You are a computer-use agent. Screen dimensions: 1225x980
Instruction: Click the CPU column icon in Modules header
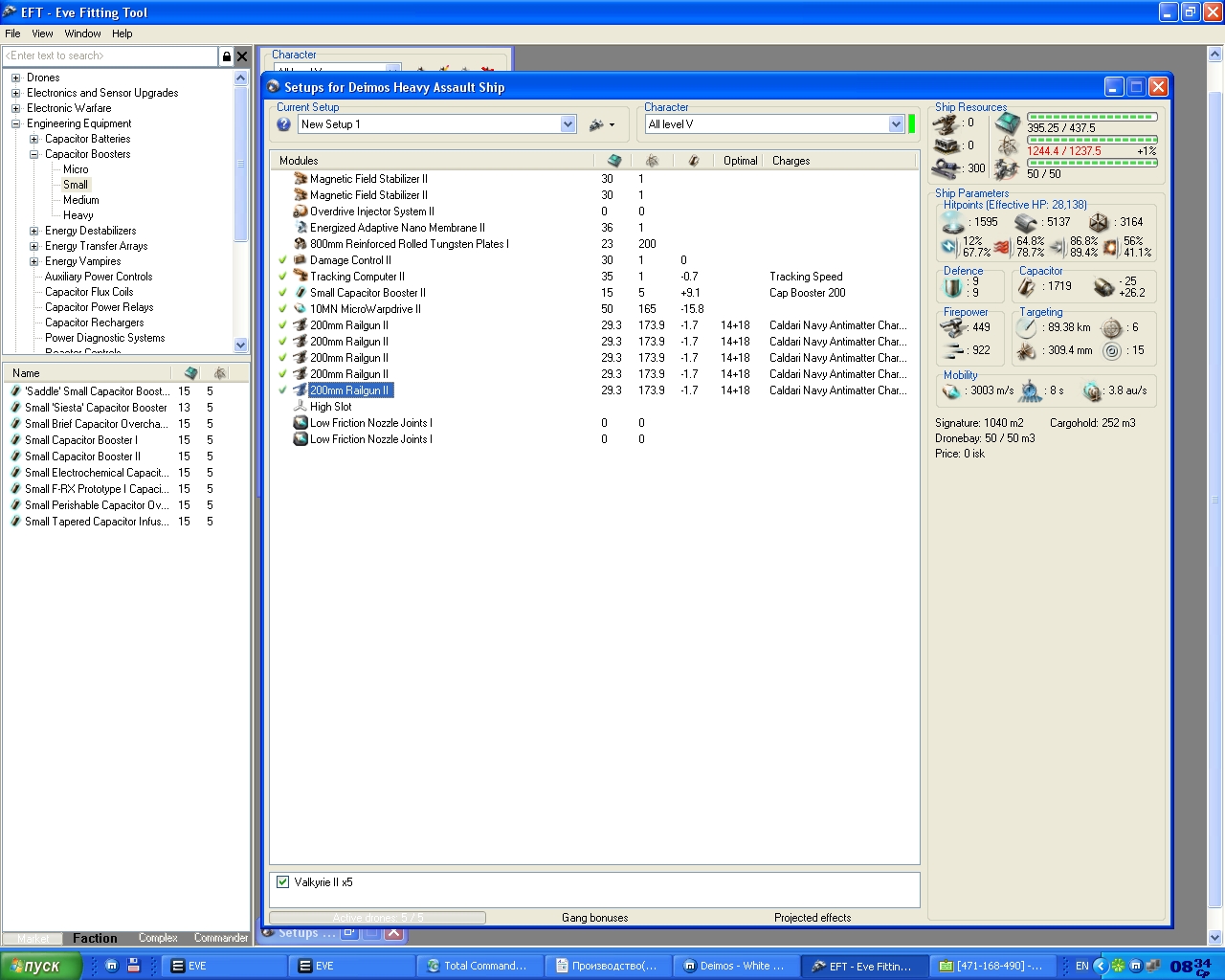[614, 161]
